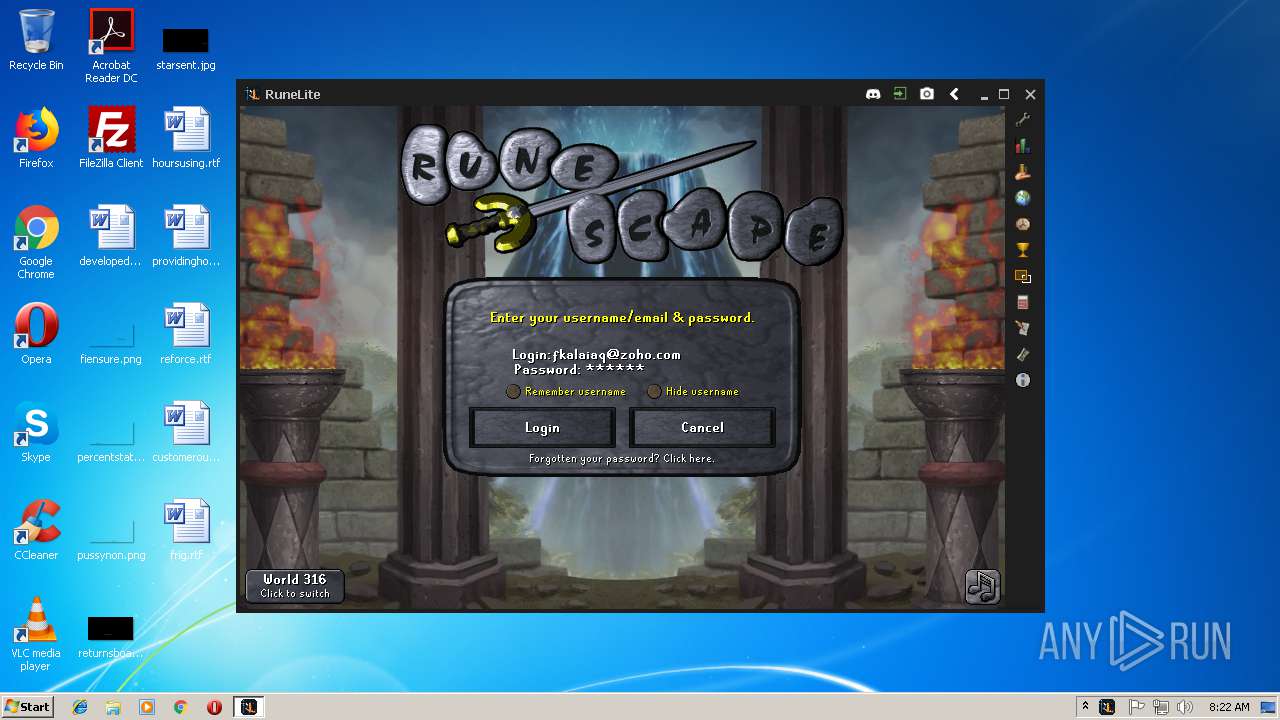Select the VLC media player shortcut
Viewport: 1280px width, 720px height.
(x=36, y=634)
